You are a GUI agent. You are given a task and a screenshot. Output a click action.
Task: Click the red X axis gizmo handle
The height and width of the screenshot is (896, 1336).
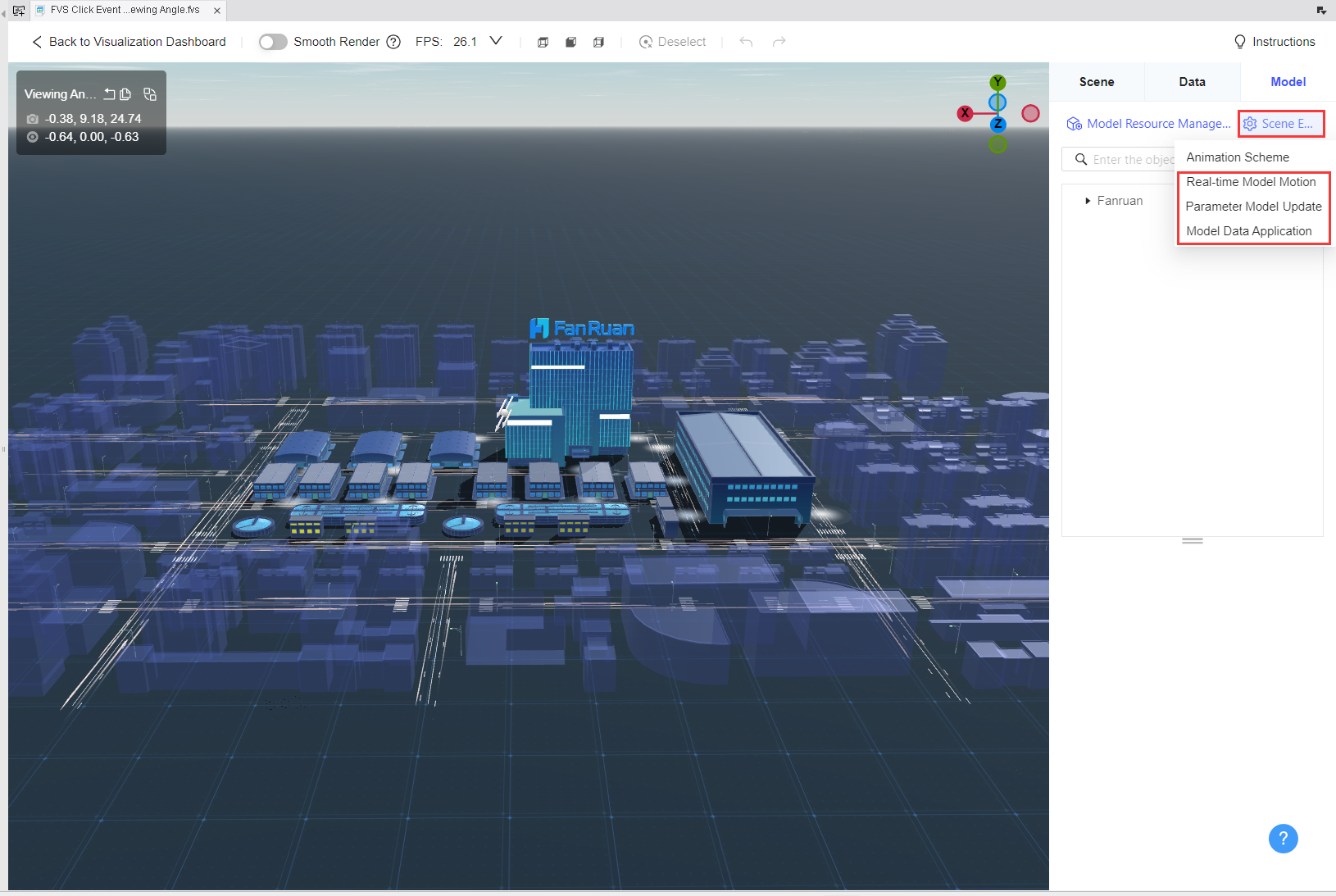965,113
